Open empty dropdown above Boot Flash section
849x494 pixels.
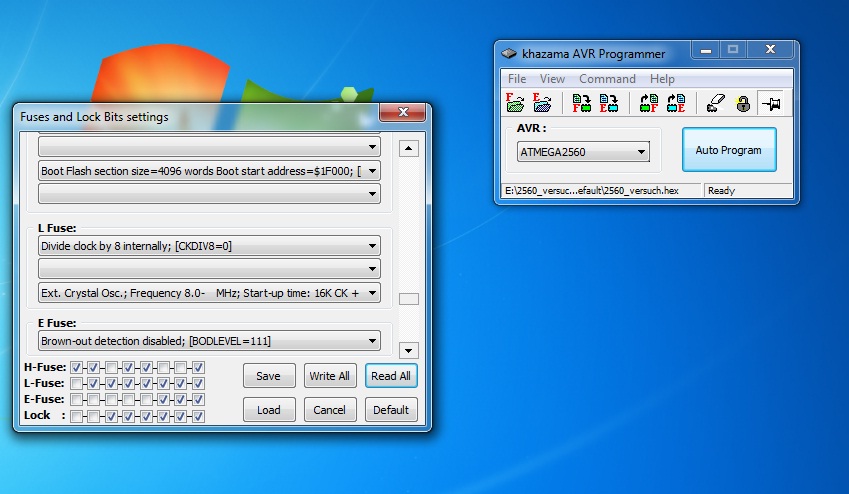click(209, 146)
